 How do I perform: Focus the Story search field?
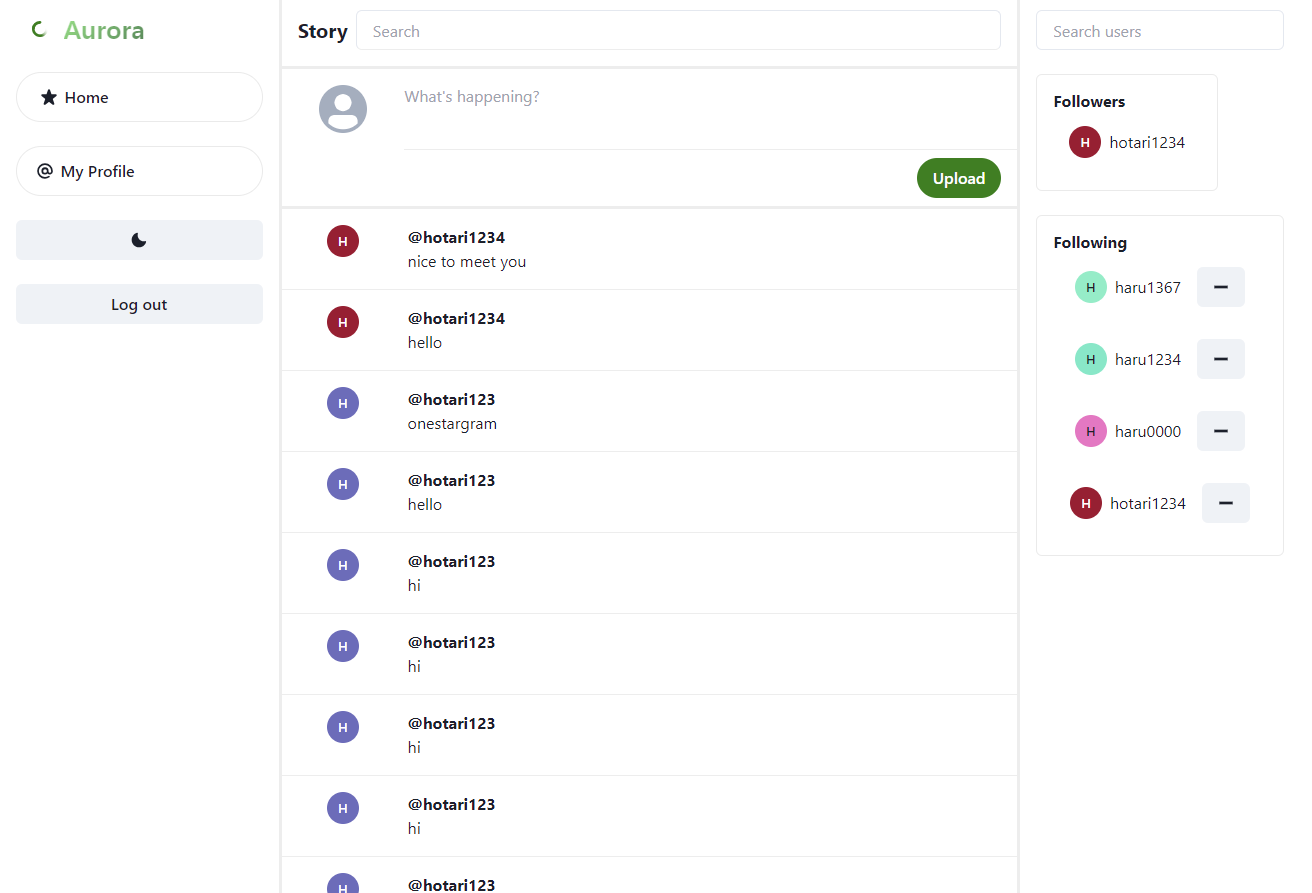(678, 30)
